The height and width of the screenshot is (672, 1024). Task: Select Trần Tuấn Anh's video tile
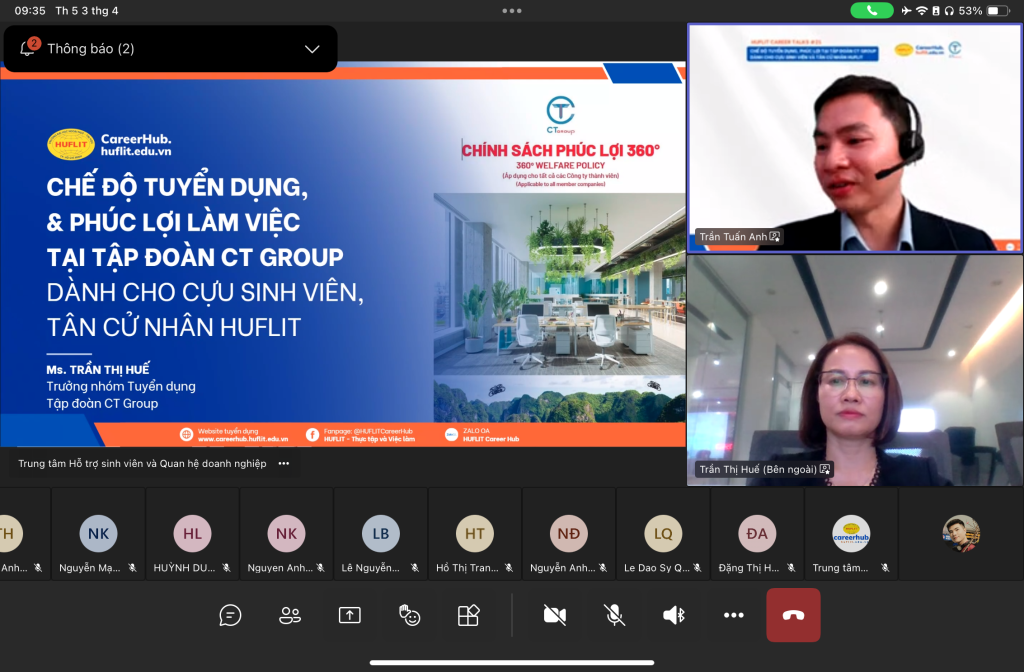tap(854, 138)
